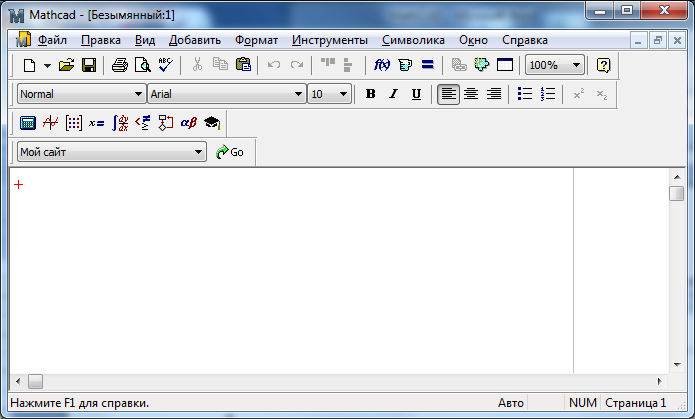Toggle Italic formatting
This screenshot has height=419, width=695.
(x=393, y=94)
